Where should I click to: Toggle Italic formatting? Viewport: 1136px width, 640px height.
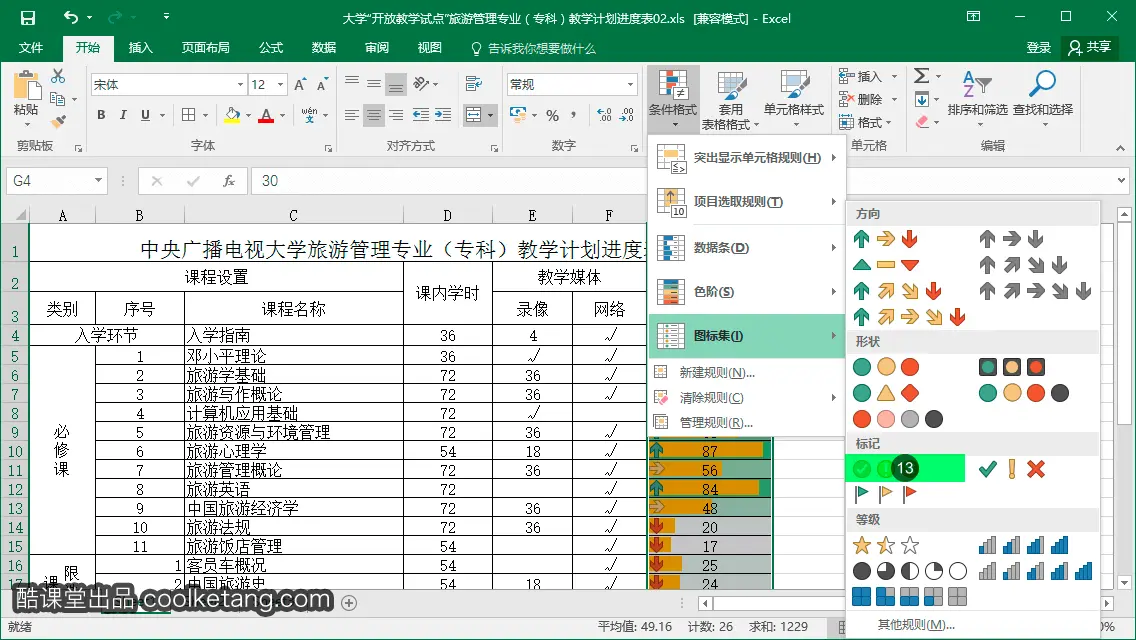tap(123, 115)
